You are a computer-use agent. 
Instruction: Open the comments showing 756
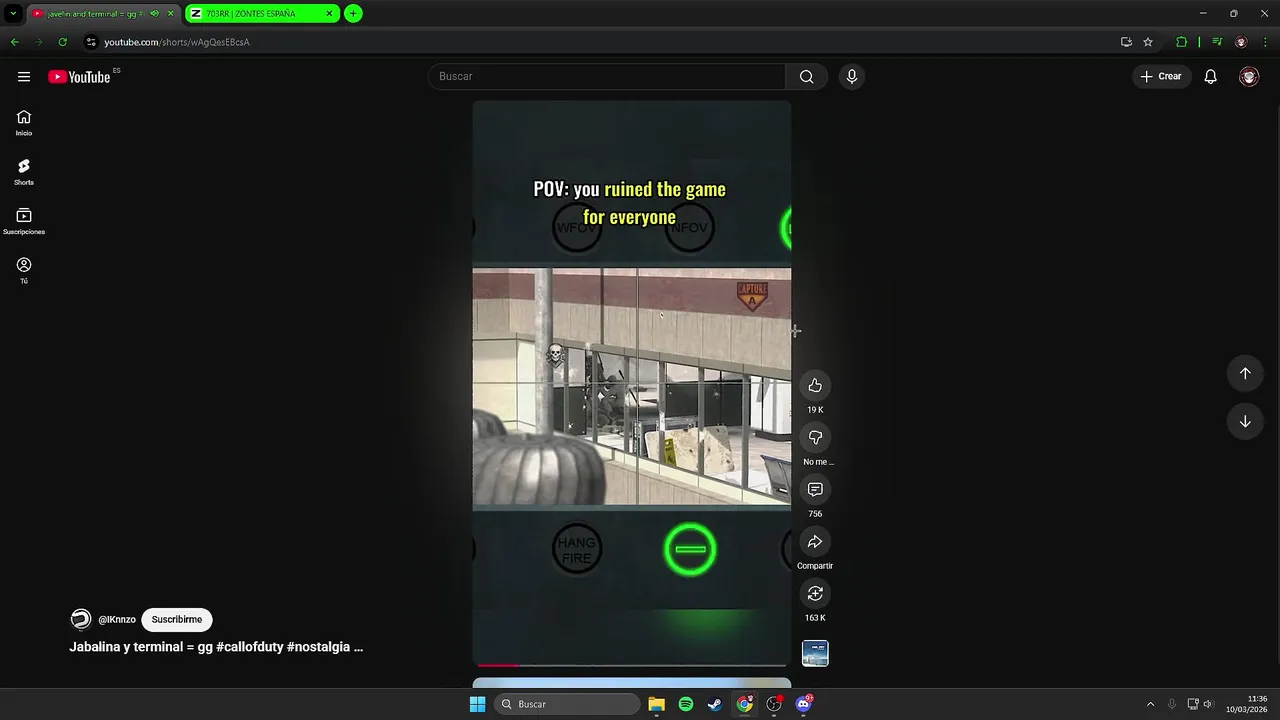point(815,490)
